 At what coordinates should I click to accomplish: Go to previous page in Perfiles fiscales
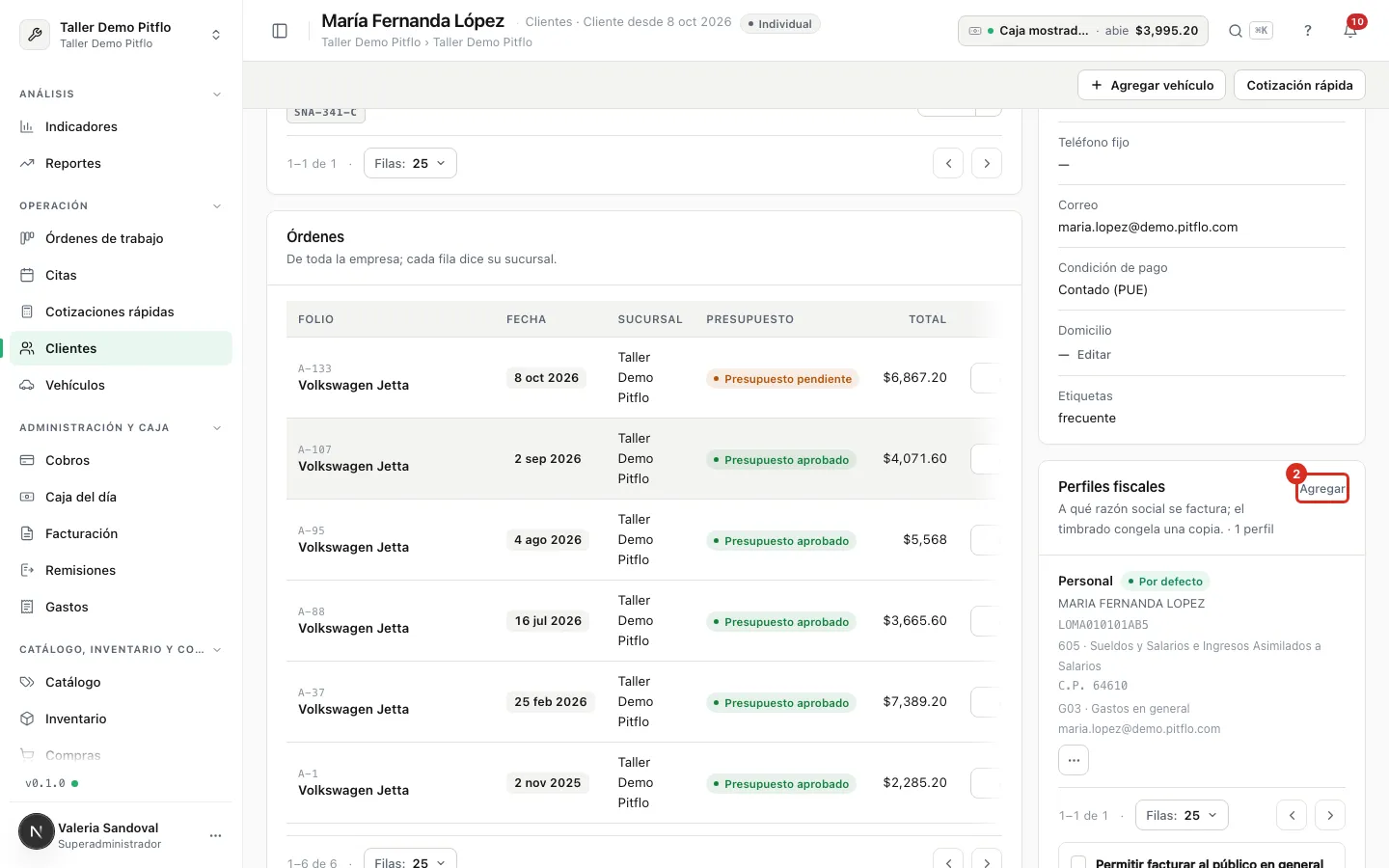click(1292, 815)
